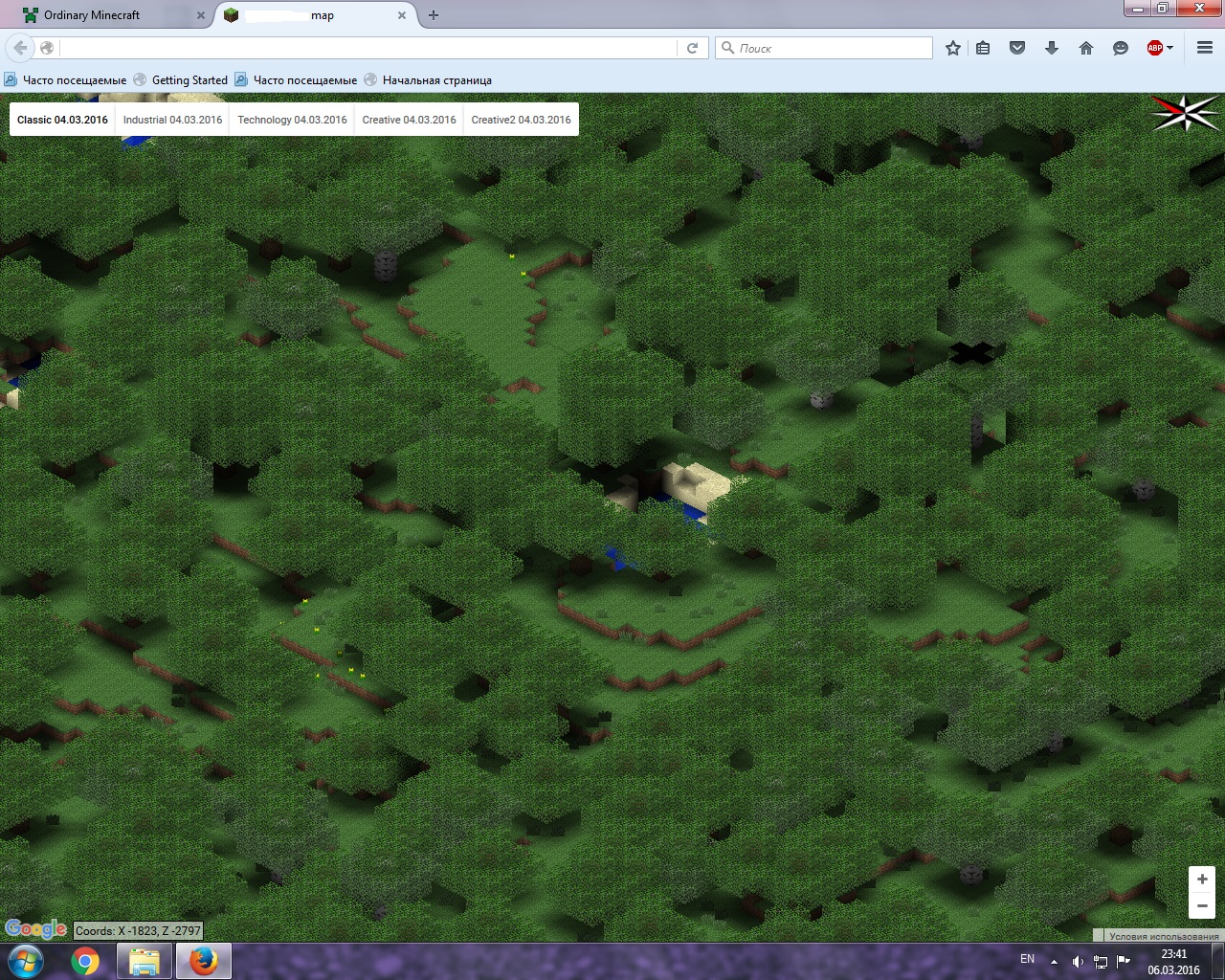Open the Adblock Plus ABP menu
The height and width of the screenshot is (980, 1225).
coord(1159,48)
